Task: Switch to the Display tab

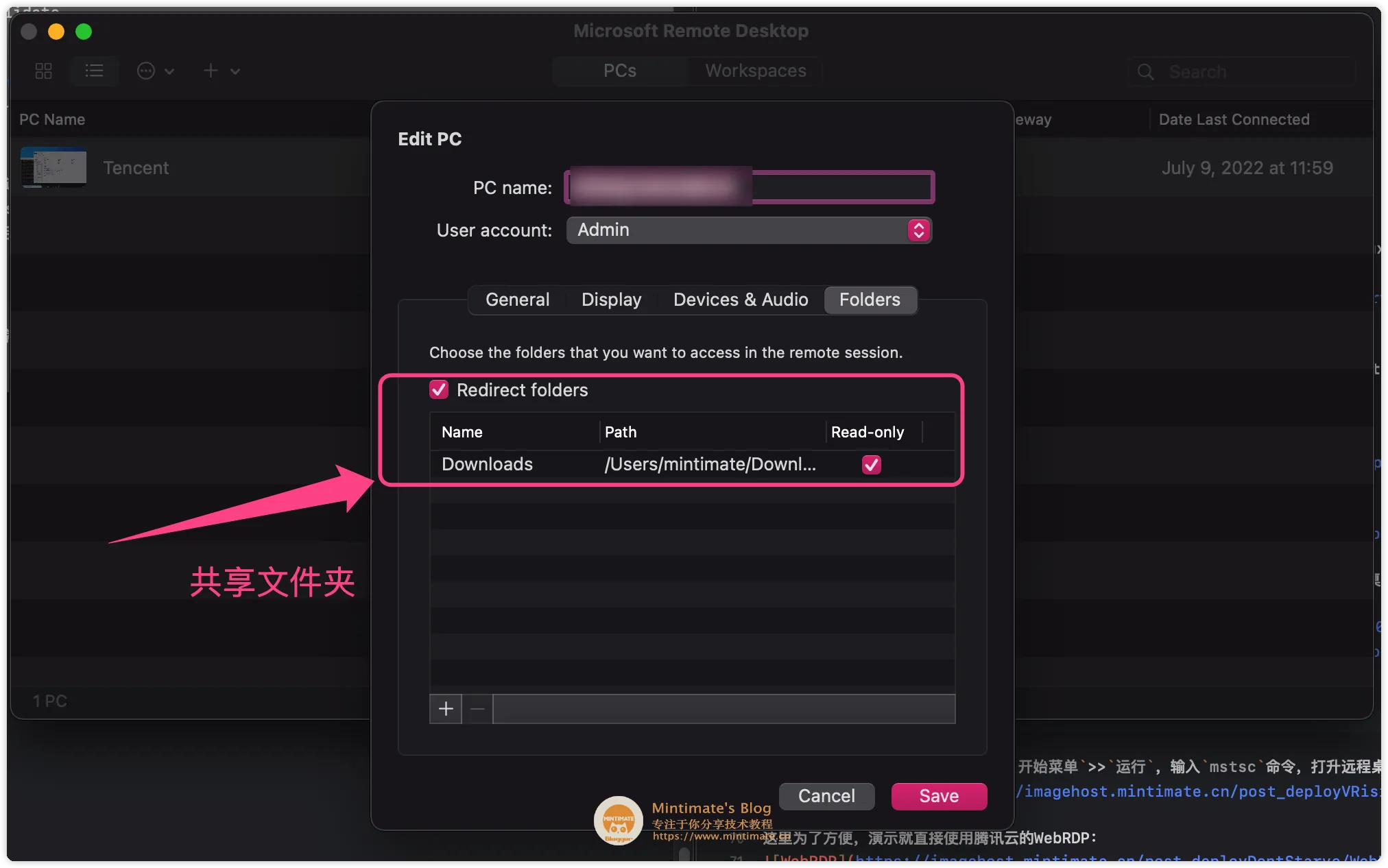Action: point(611,300)
